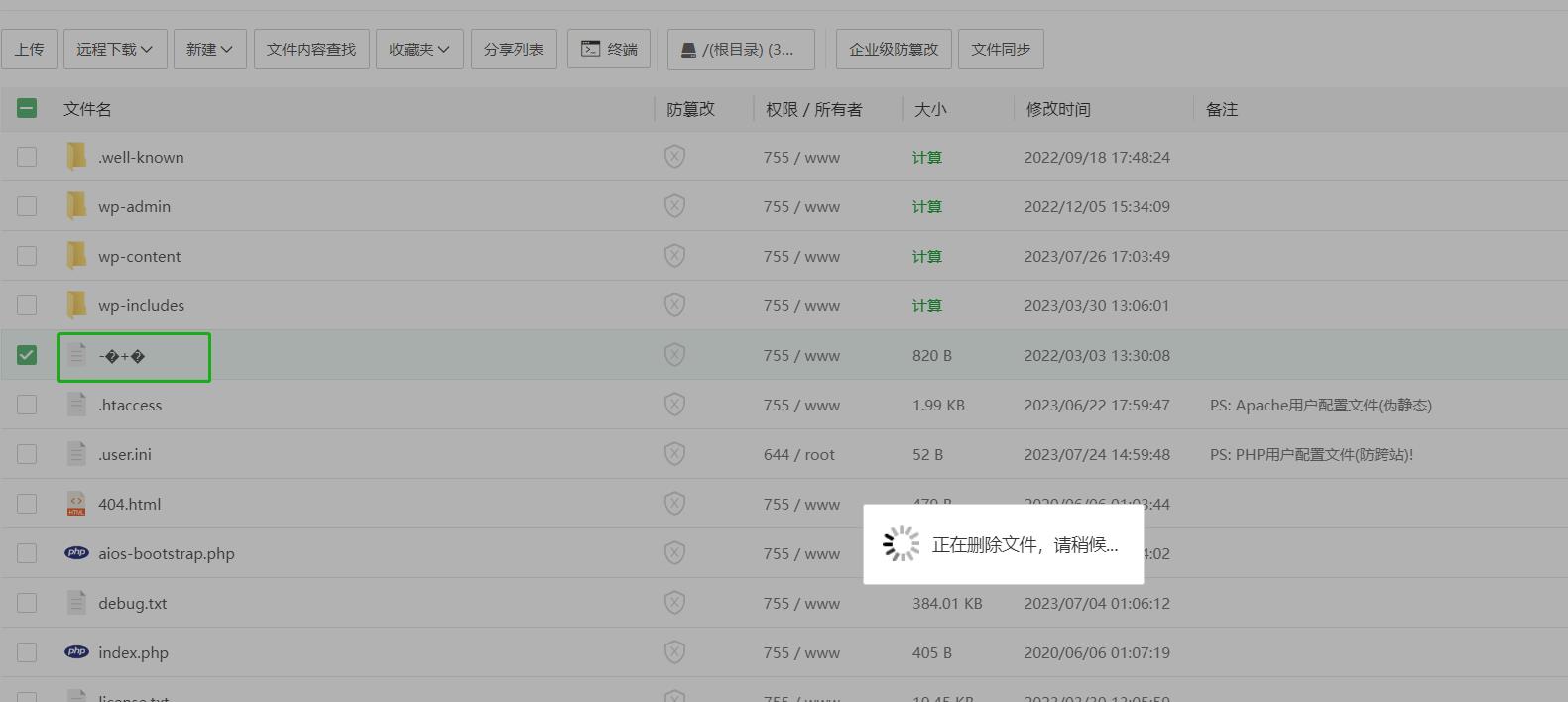Click 计算 size link for wp-content
1568x702 pixels.
click(927, 256)
